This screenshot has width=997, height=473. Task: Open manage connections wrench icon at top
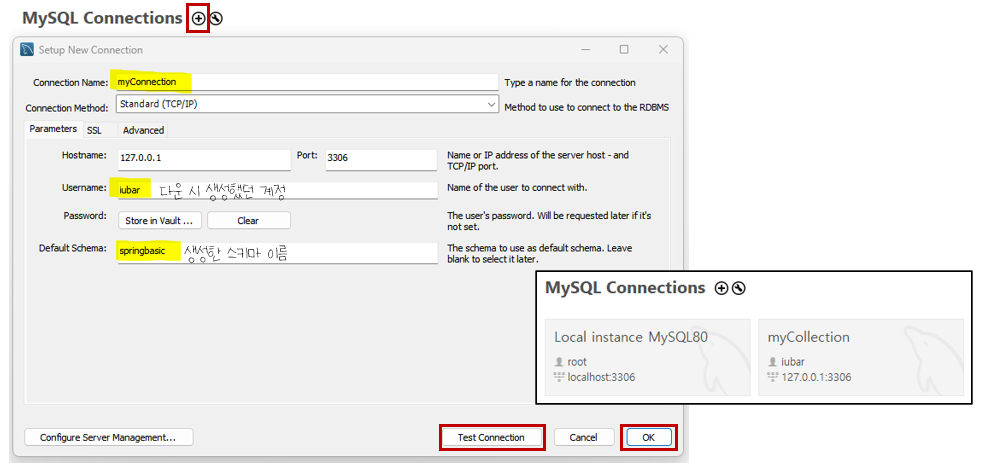pyautogui.click(x=216, y=19)
